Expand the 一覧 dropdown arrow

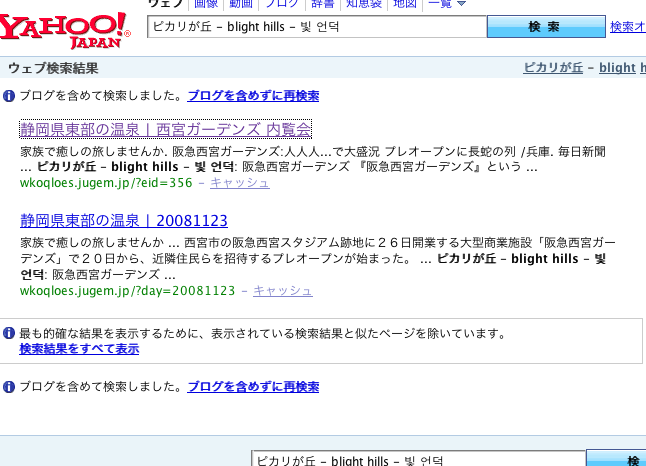(462, 4)
